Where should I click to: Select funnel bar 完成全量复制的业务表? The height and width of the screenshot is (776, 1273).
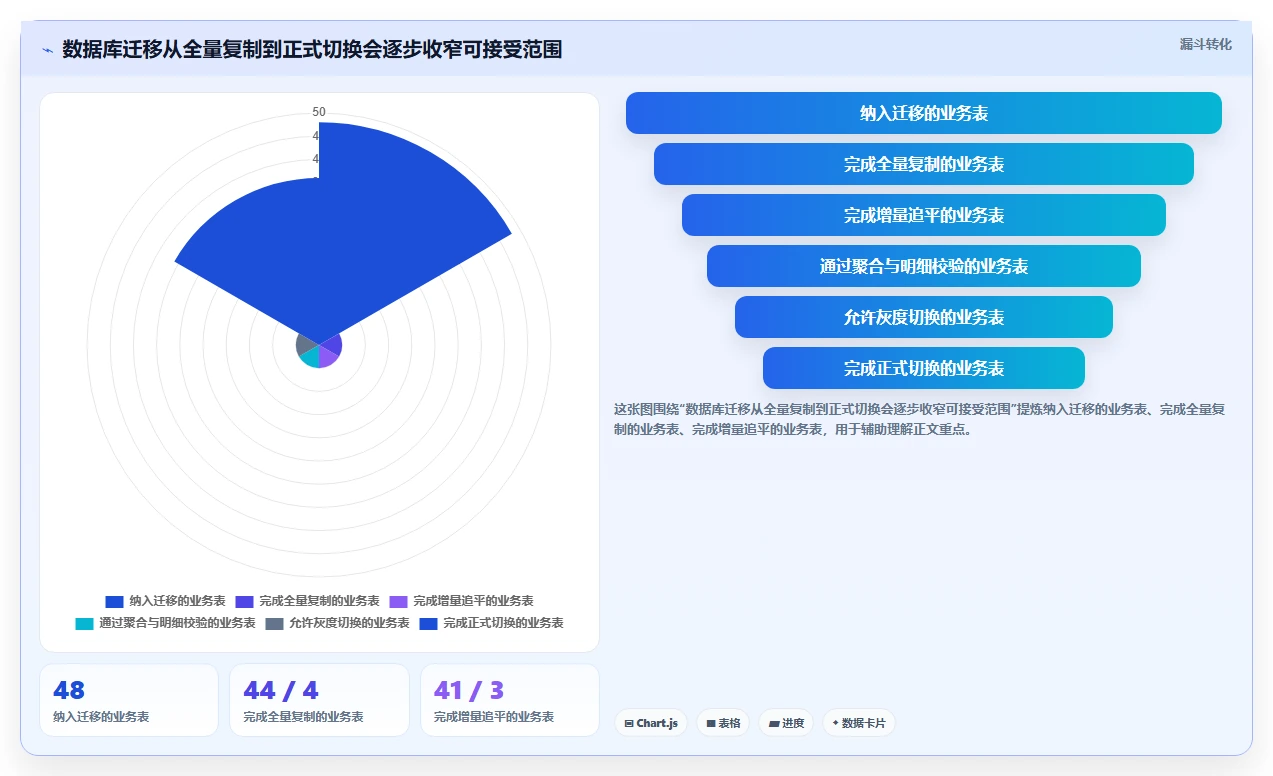(x=923, y=164)
